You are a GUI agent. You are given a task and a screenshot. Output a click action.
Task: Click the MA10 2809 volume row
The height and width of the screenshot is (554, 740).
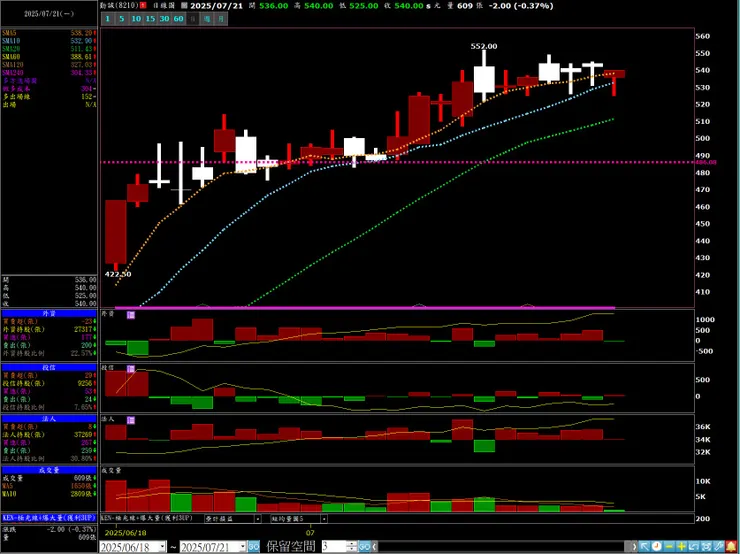[x=49, y=494]
